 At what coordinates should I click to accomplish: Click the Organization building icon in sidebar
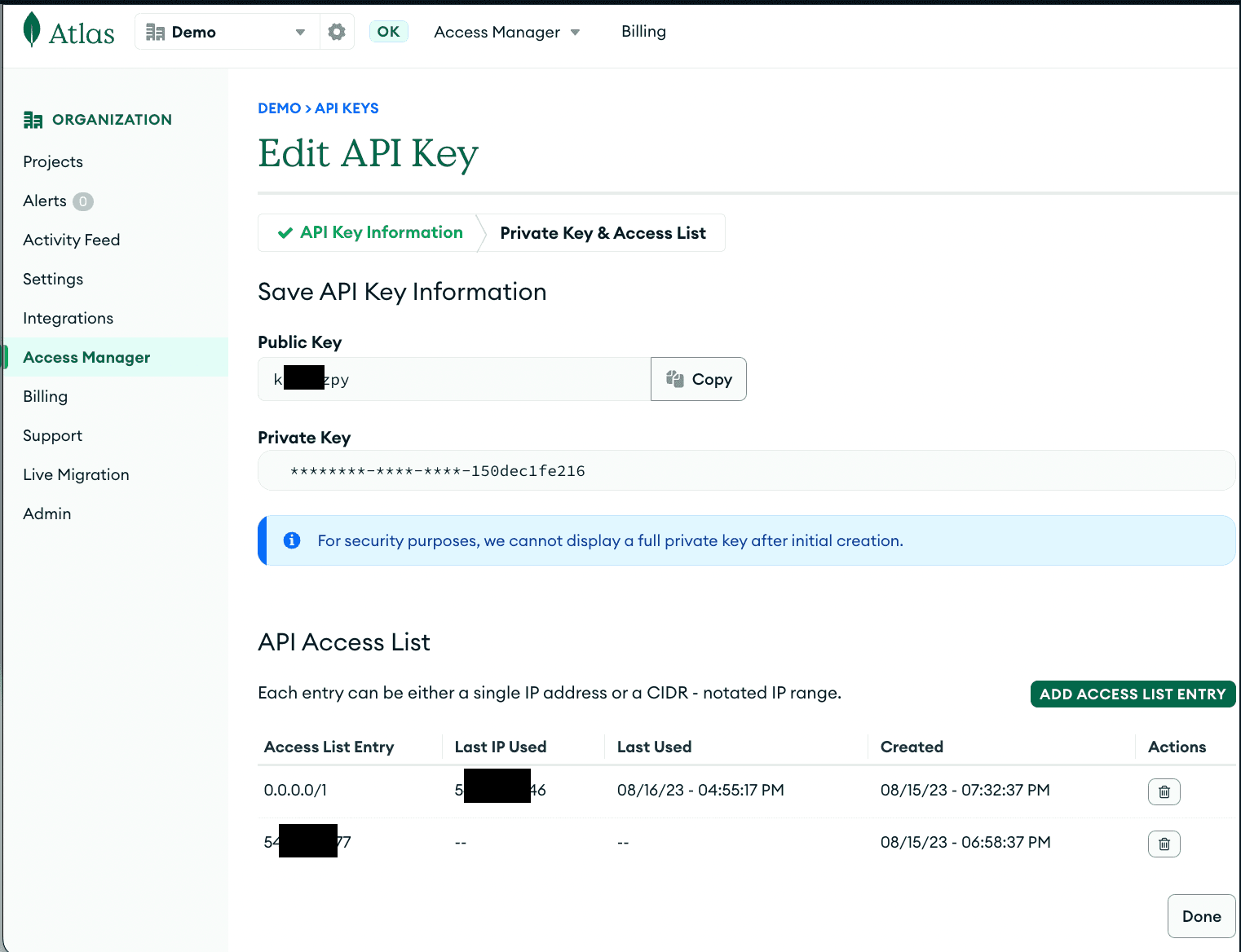click(33, 120)
